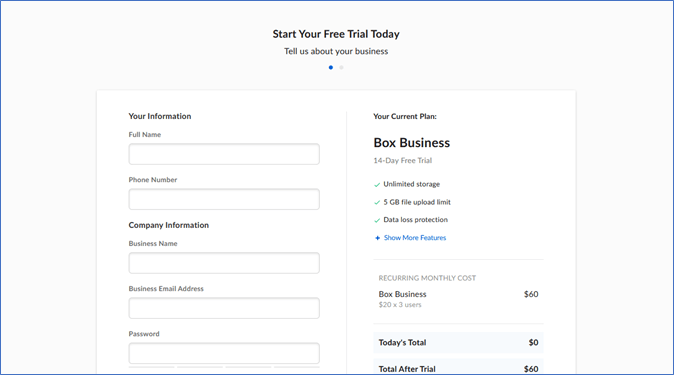
Task: Click the Box Business $60 cost line
Action: point(458,294)
